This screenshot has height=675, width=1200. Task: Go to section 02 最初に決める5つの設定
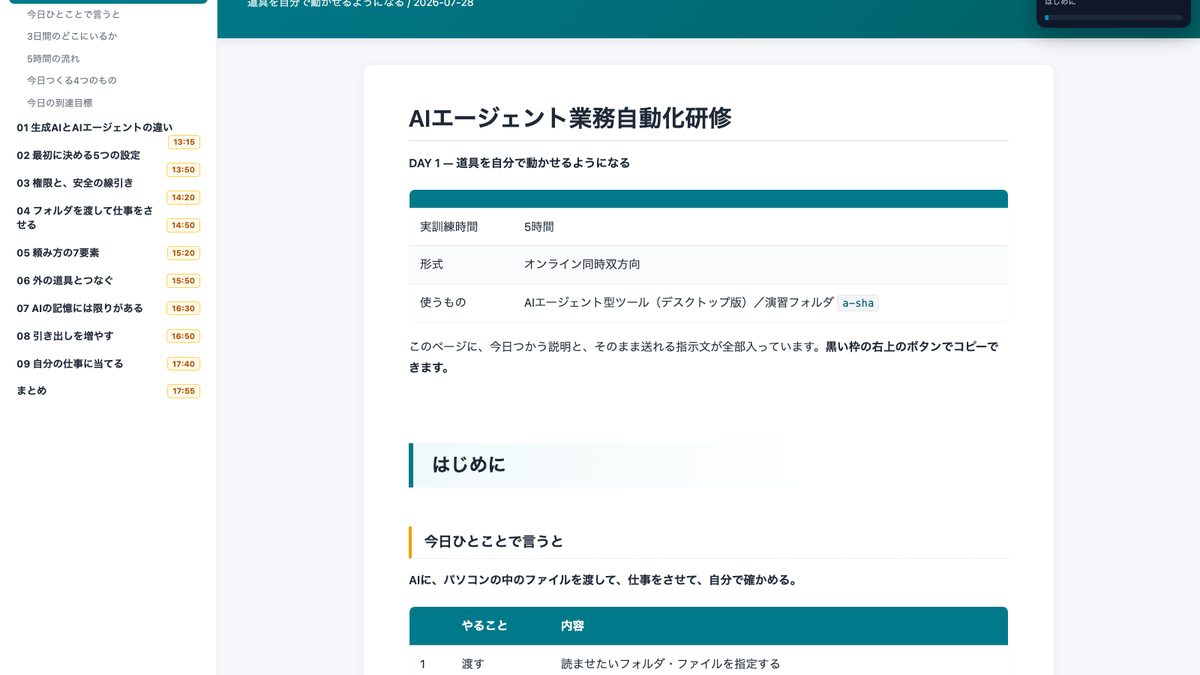click(78, 155)
